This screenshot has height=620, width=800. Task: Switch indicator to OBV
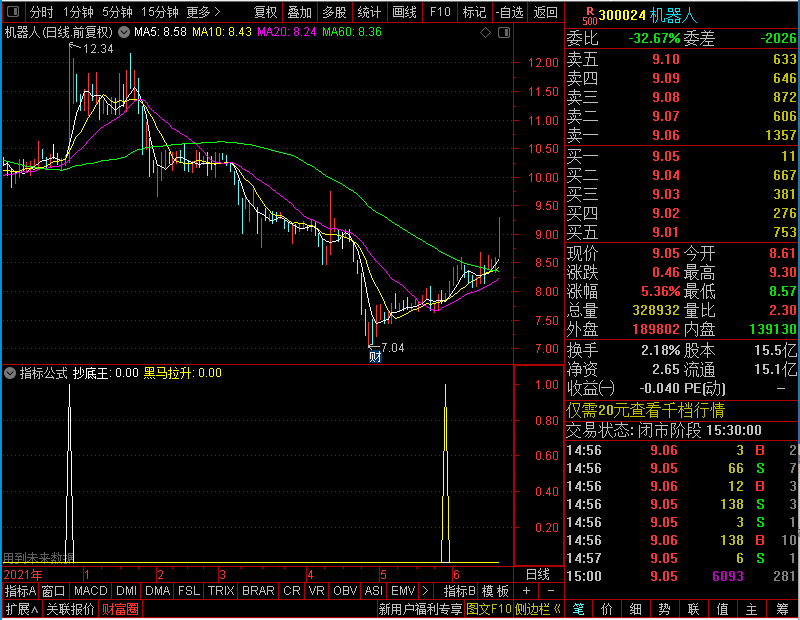(345, 591)
